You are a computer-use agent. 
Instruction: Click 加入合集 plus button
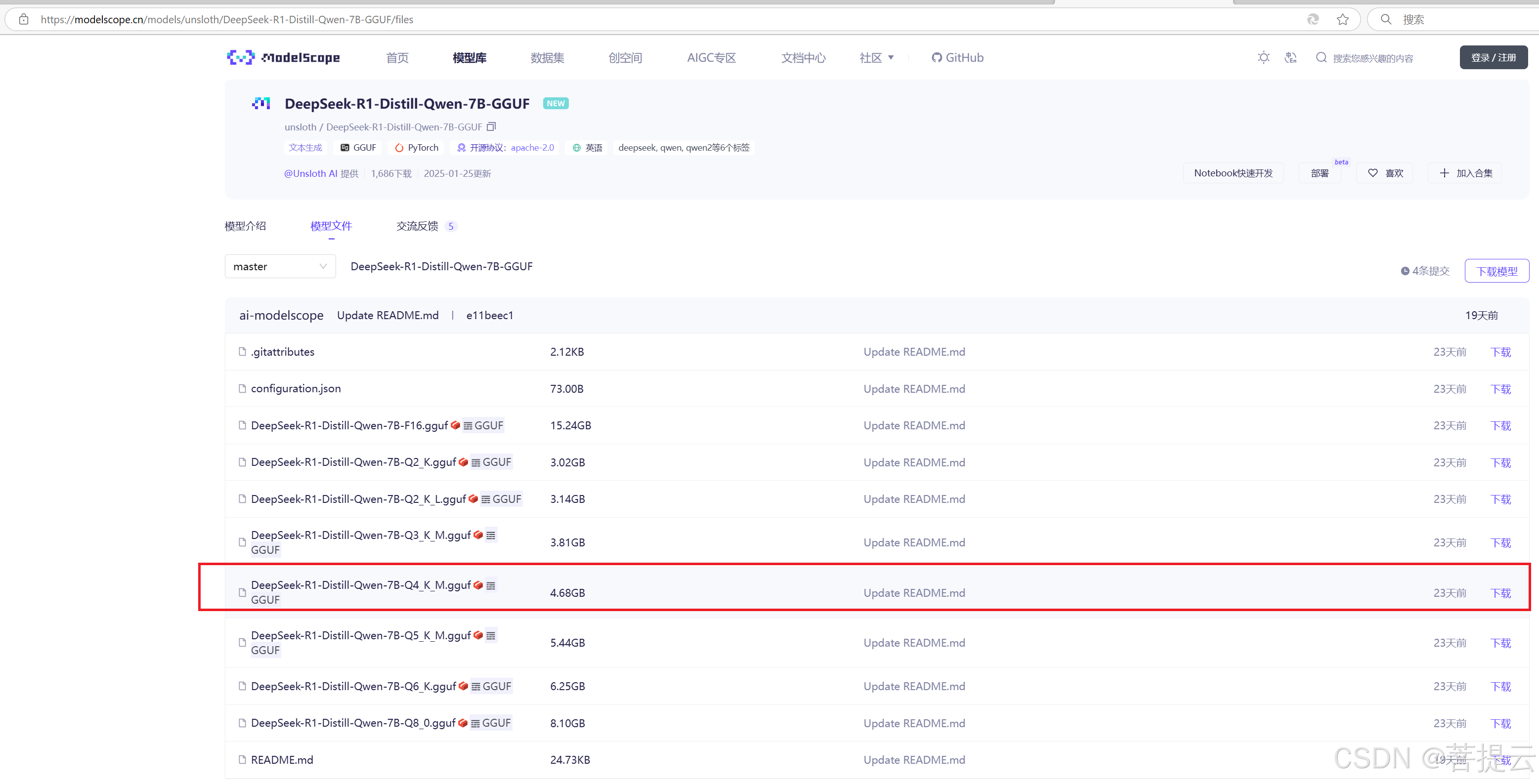click(1465, 173)
